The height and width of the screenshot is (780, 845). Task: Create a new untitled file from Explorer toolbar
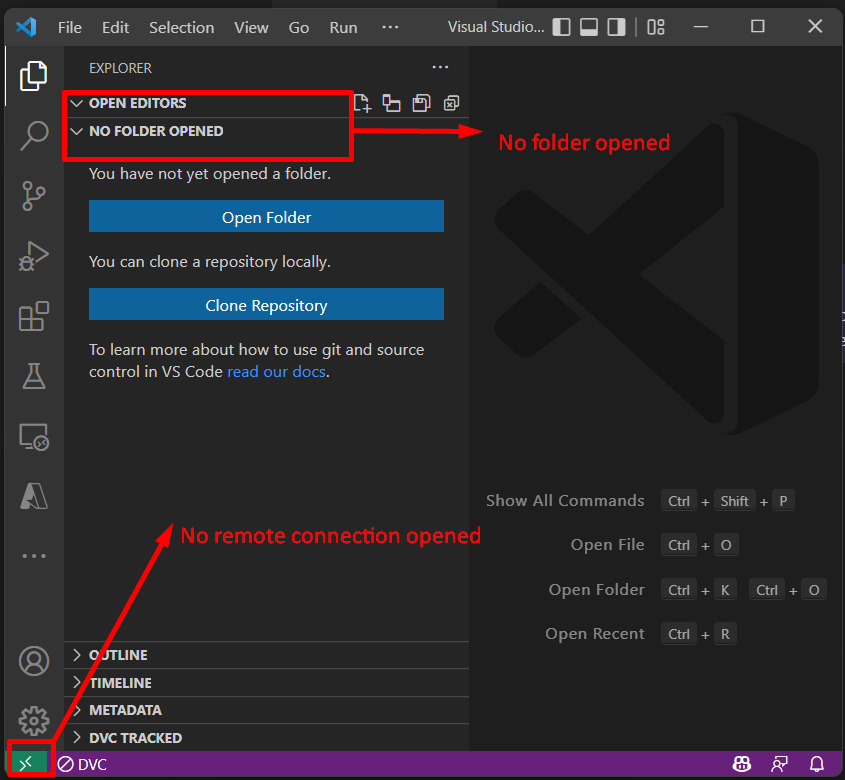click(362, 103)
